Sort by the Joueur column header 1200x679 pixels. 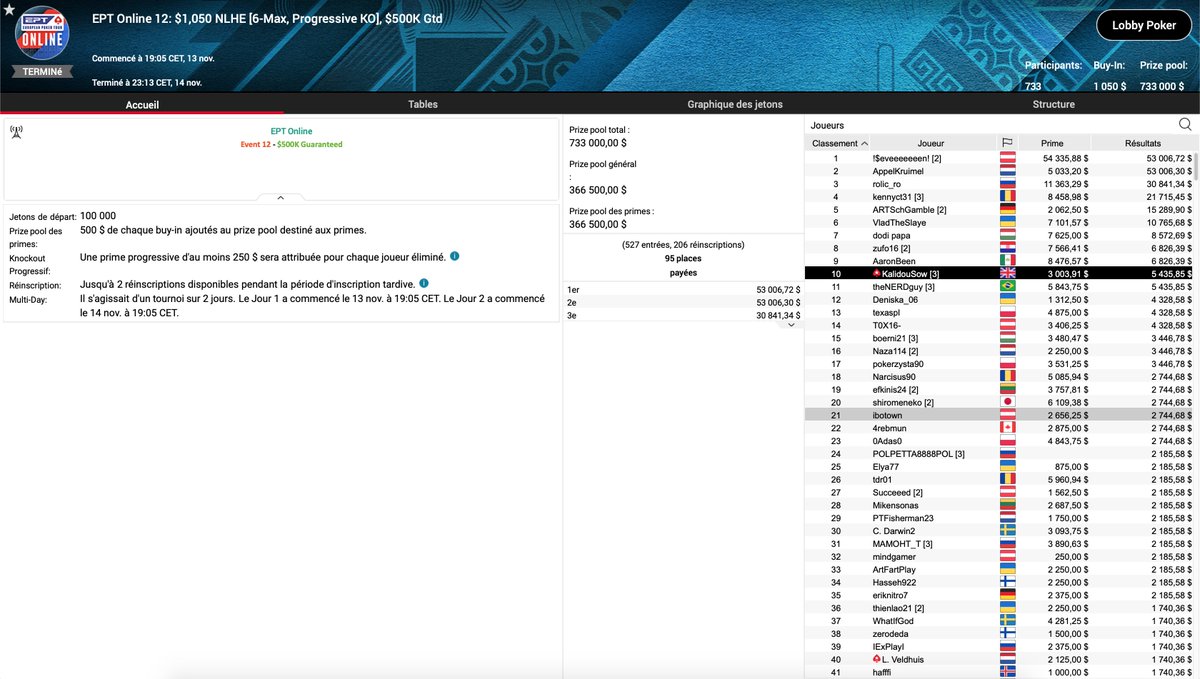pyautogui.click(x=931, y=143)
